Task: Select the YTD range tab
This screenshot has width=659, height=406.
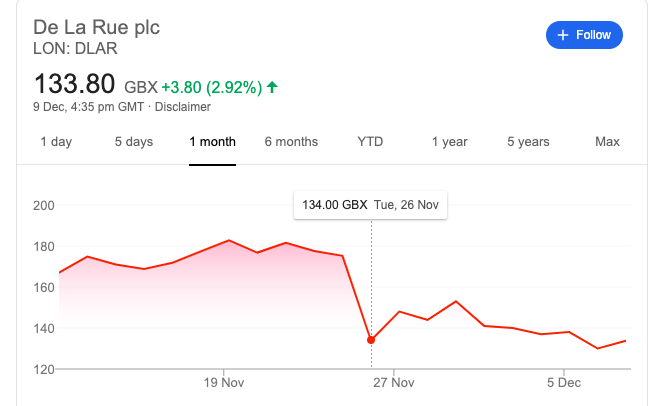Action: click(x=370, y=142)
